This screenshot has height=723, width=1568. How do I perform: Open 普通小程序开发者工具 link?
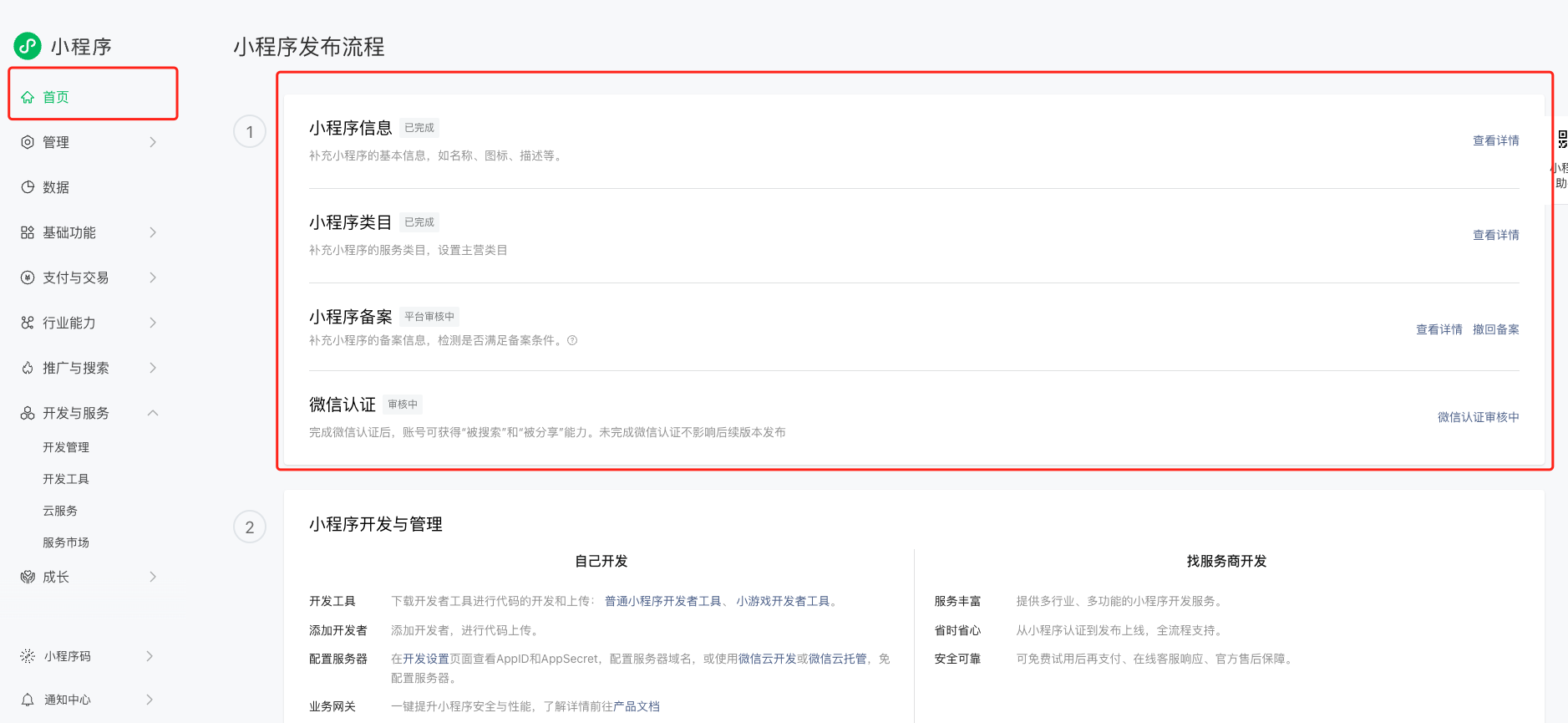[662, 601]
